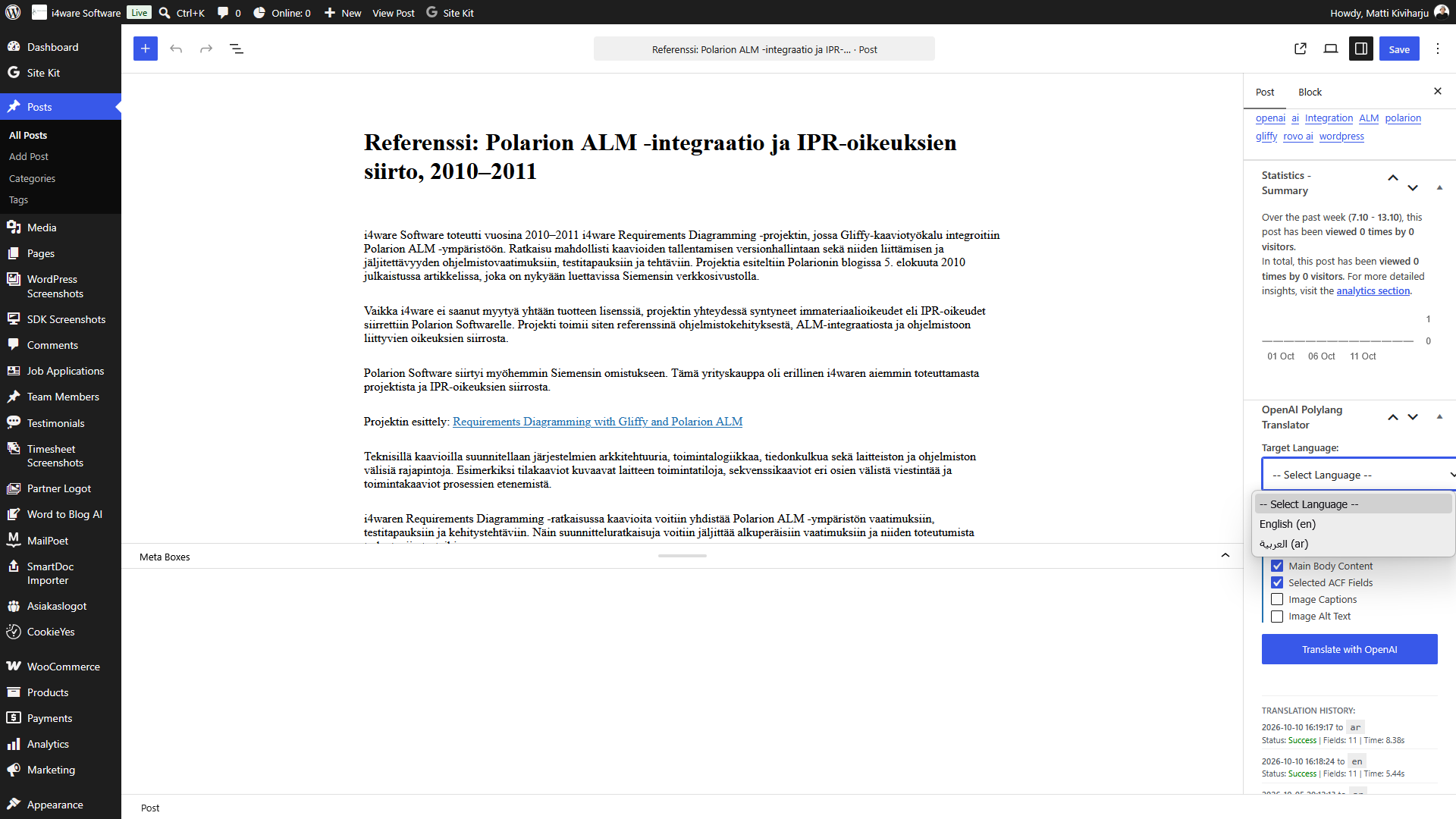Choose English (en) from language list
1456x819 pixels.
tap(1353, 524)
